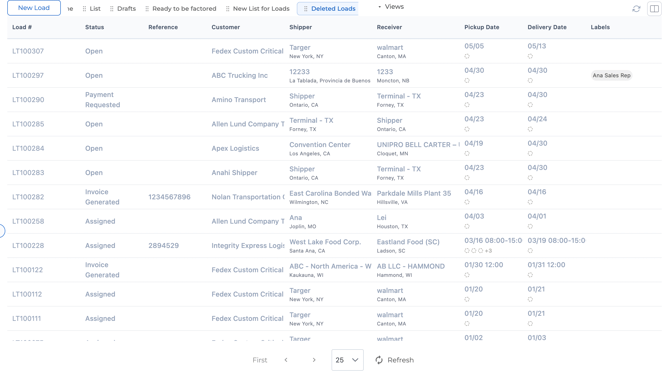Screen dimensions: 670x386
Task: Click the refresh icon at top right
Action: [x=636, y=9]
